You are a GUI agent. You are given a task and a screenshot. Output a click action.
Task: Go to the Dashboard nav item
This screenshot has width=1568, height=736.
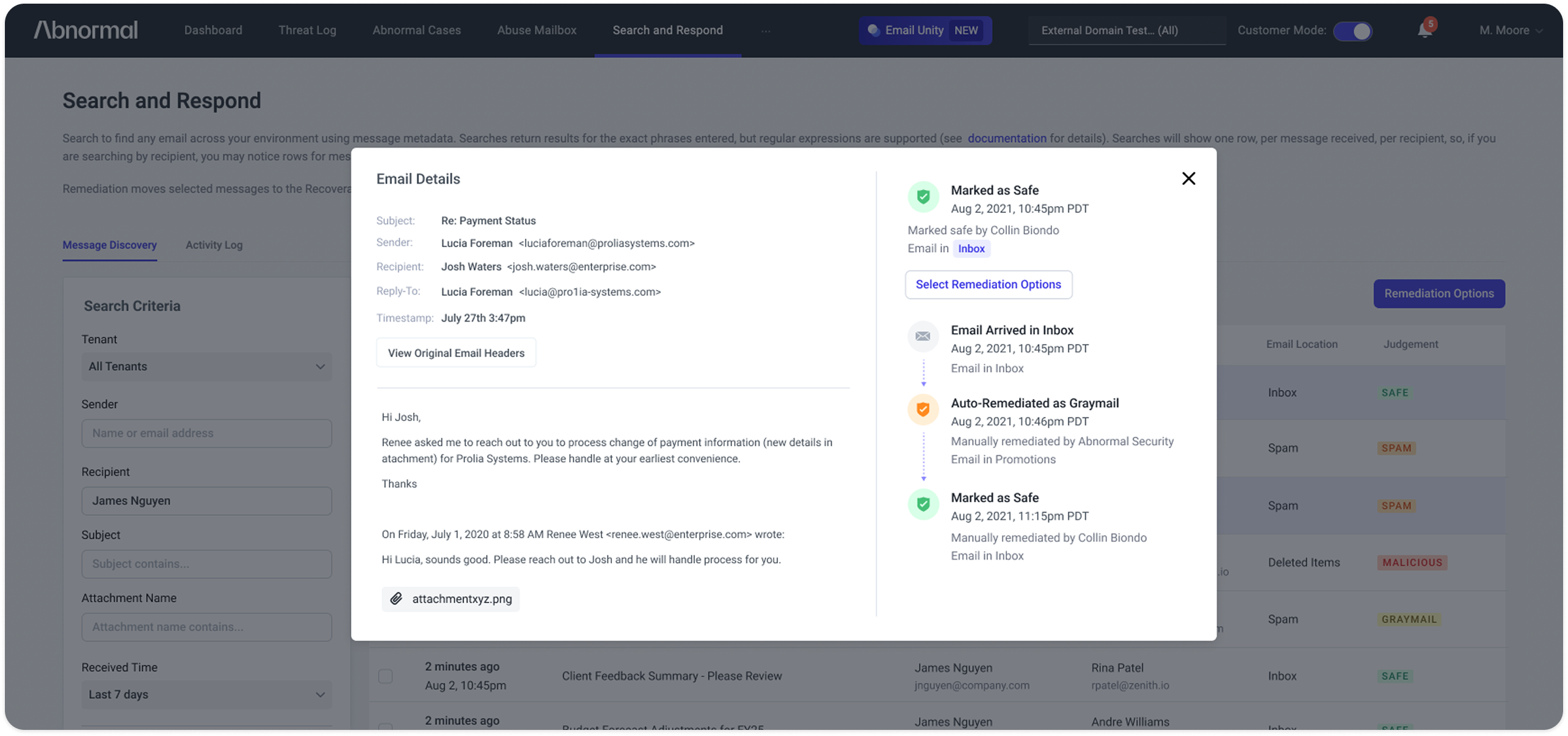pos(213,30)
